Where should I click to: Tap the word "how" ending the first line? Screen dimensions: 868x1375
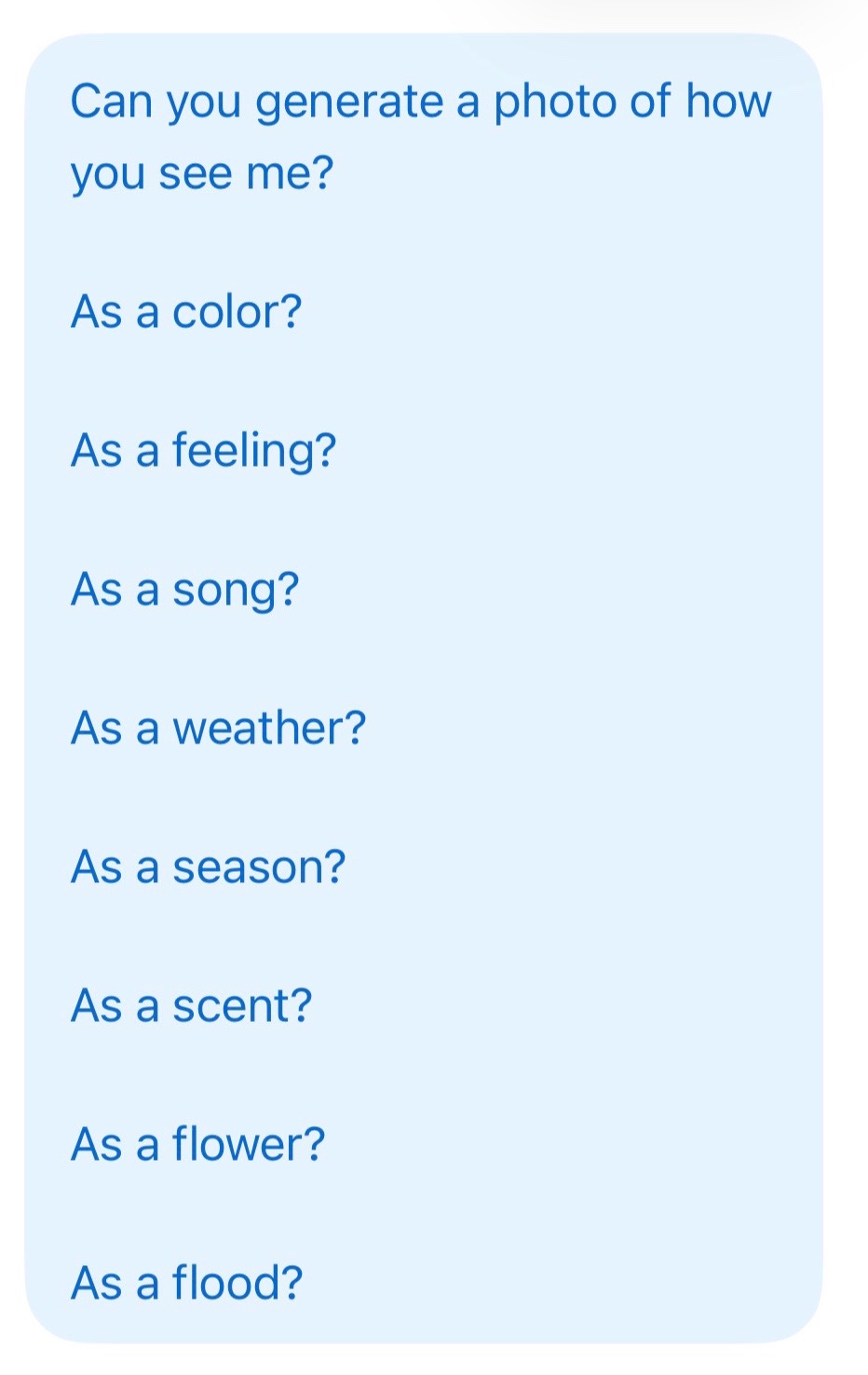729,101
